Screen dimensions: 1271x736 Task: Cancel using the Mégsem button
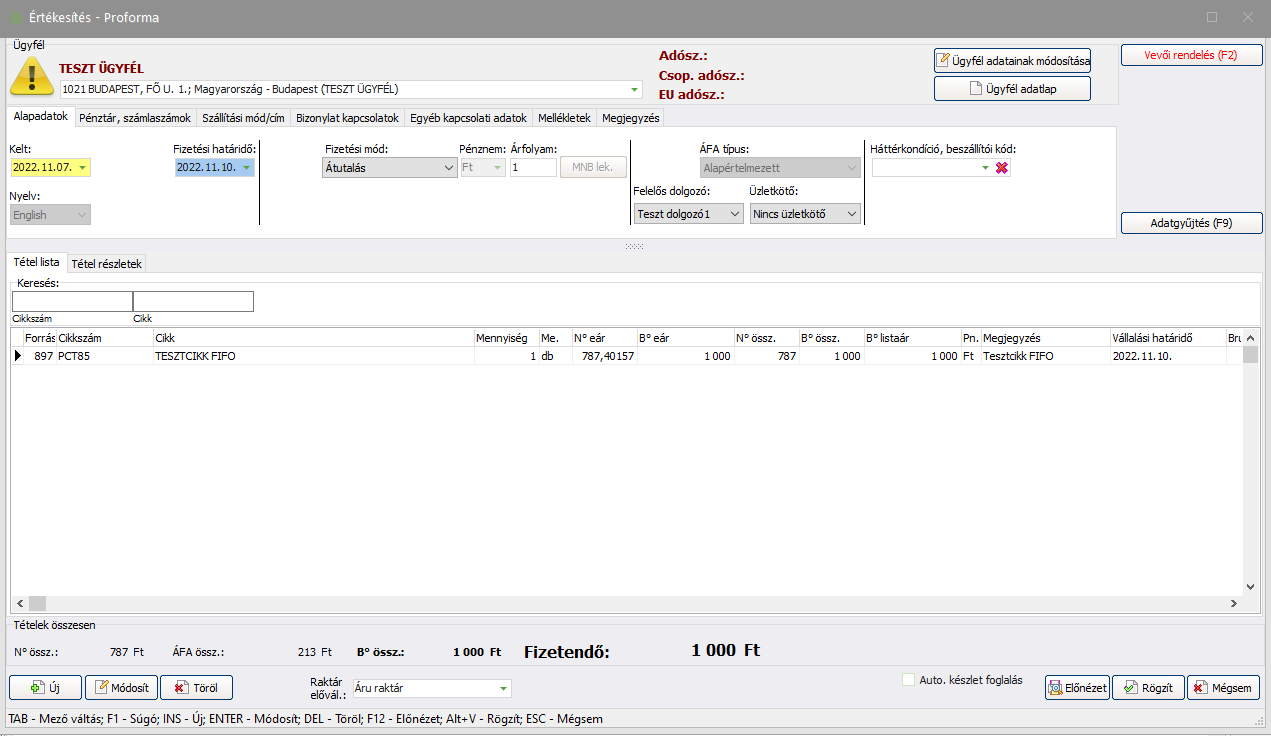click(1223, 688)
